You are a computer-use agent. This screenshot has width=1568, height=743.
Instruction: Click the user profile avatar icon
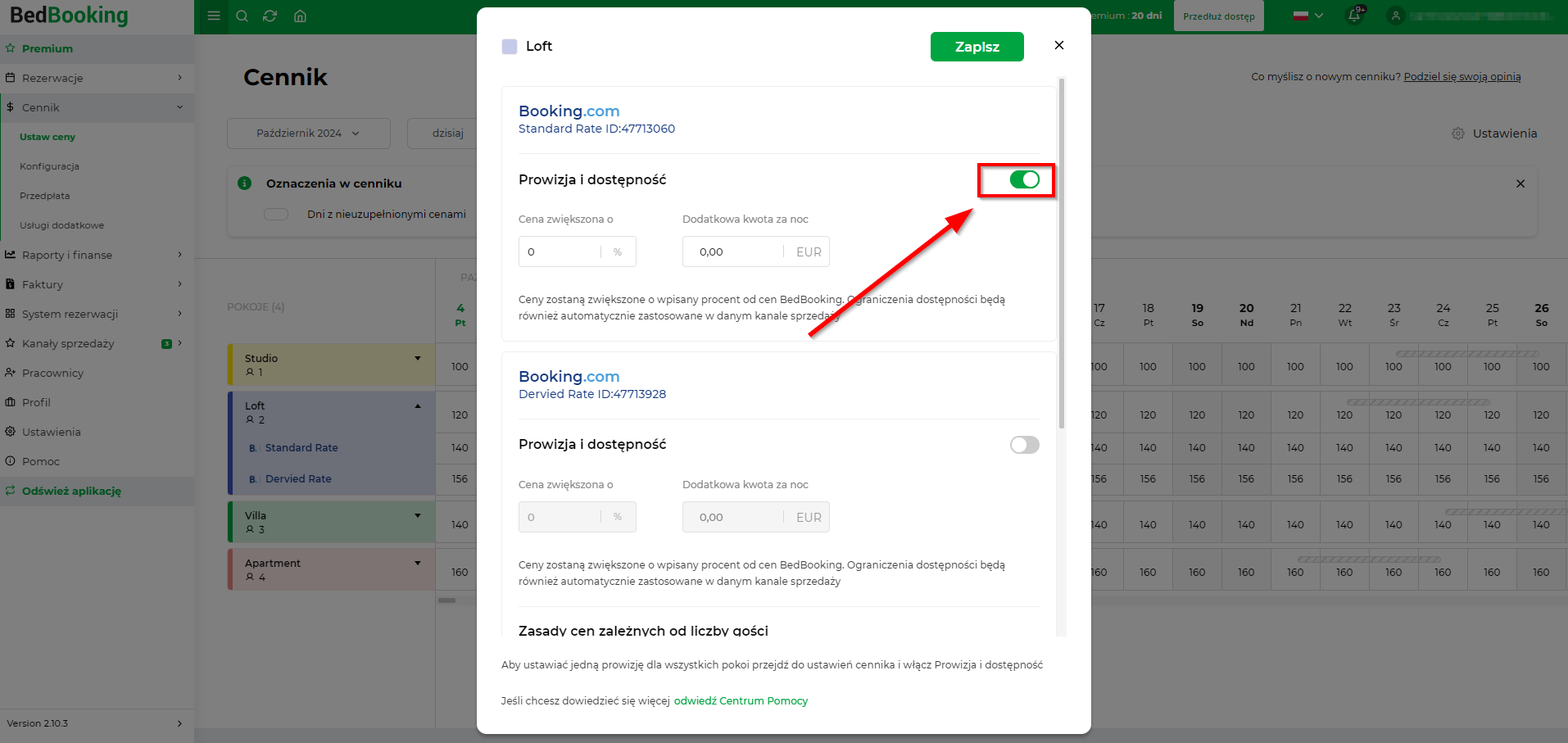pyautogui.click(x=1396, y=16)
